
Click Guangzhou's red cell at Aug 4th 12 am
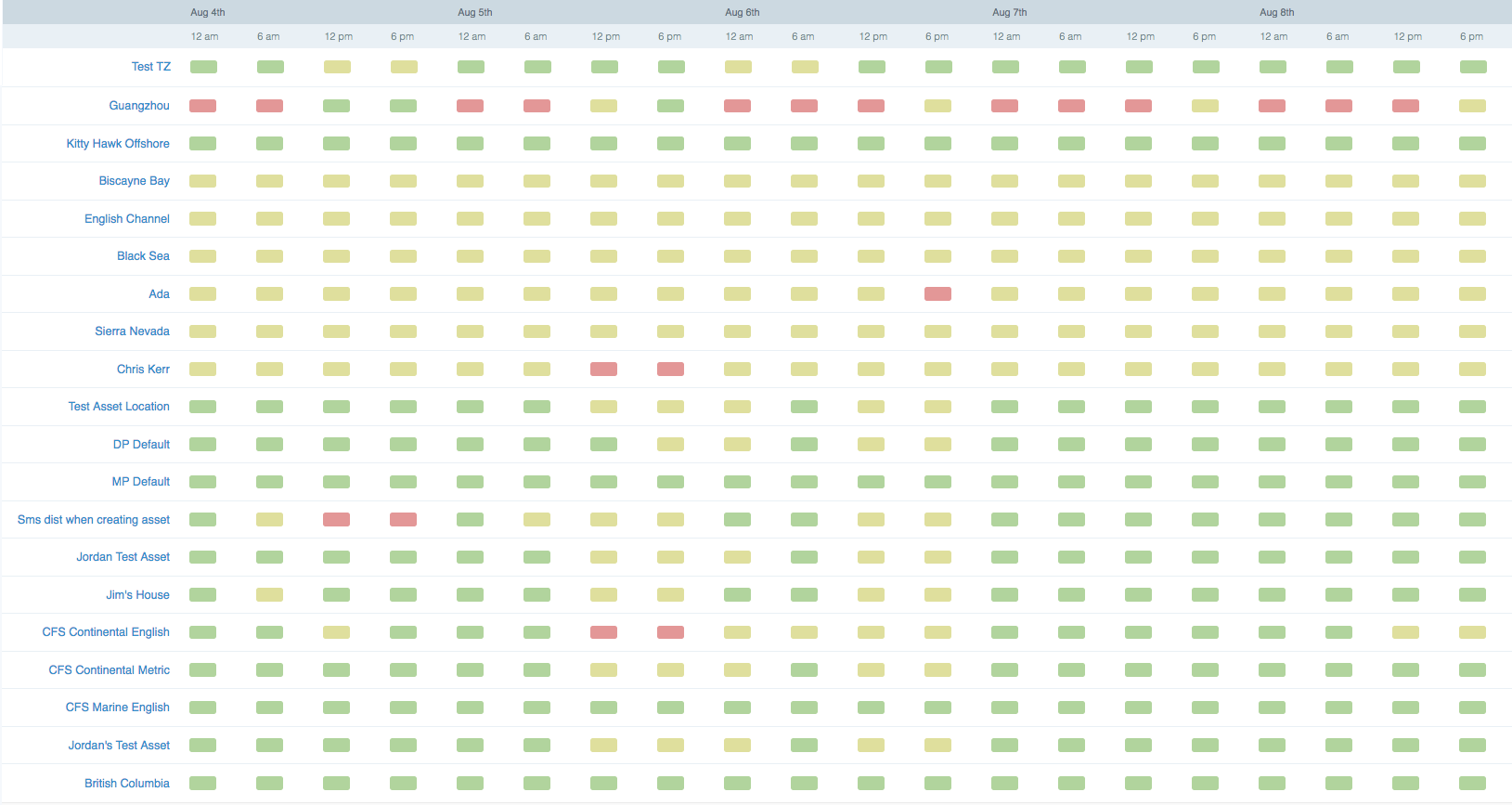click(x=202, y=106)
